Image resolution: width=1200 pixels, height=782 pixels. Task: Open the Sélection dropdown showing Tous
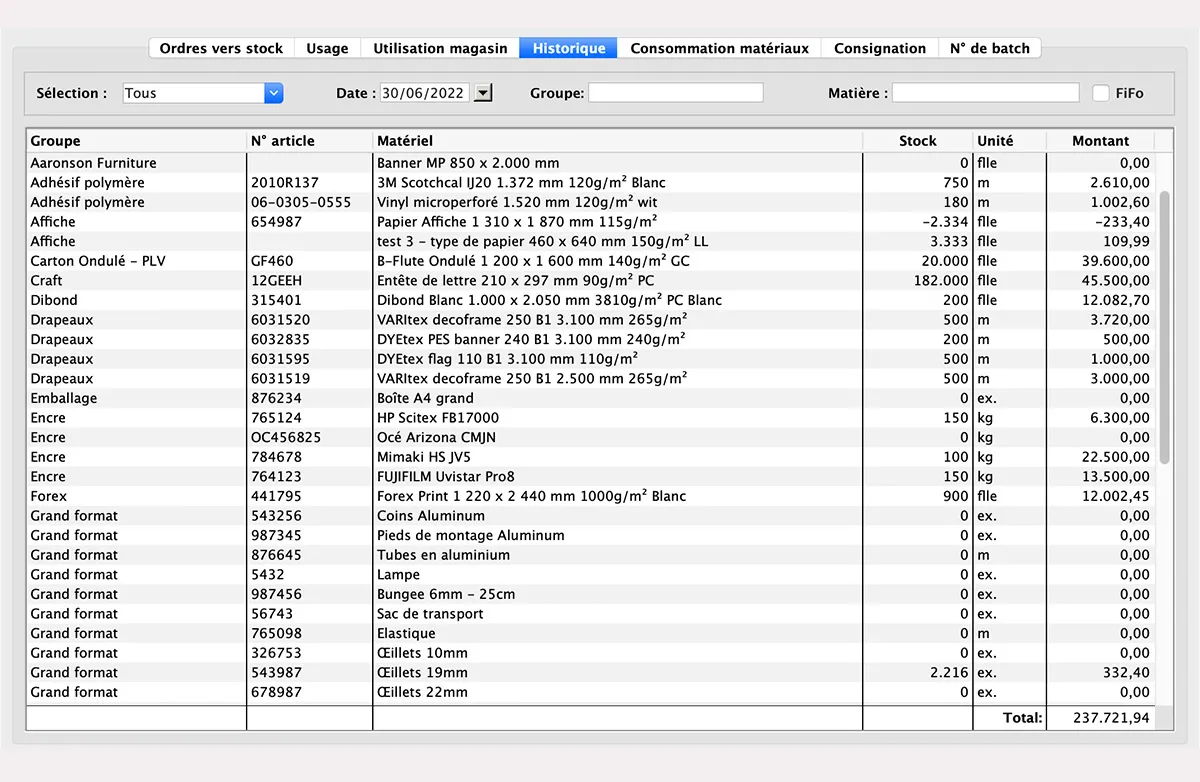200,92
